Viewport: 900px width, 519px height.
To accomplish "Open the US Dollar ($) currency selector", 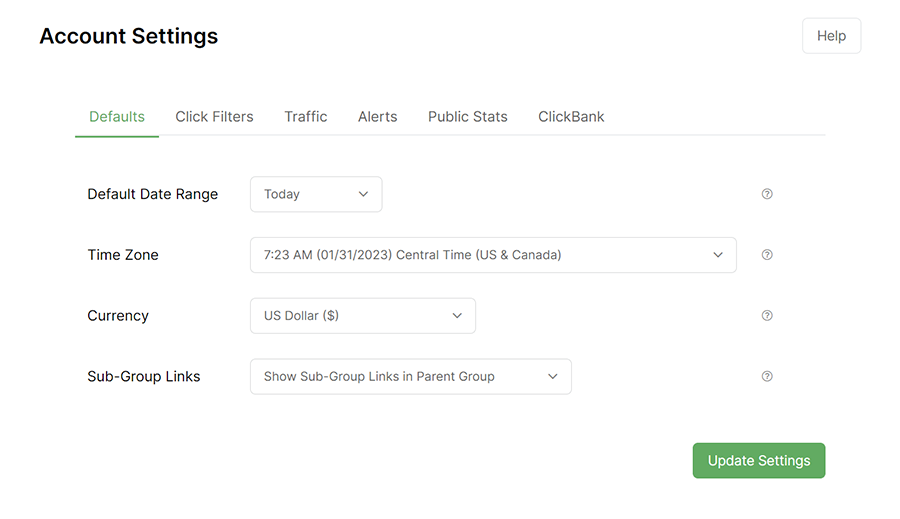I will coord(362,316).
